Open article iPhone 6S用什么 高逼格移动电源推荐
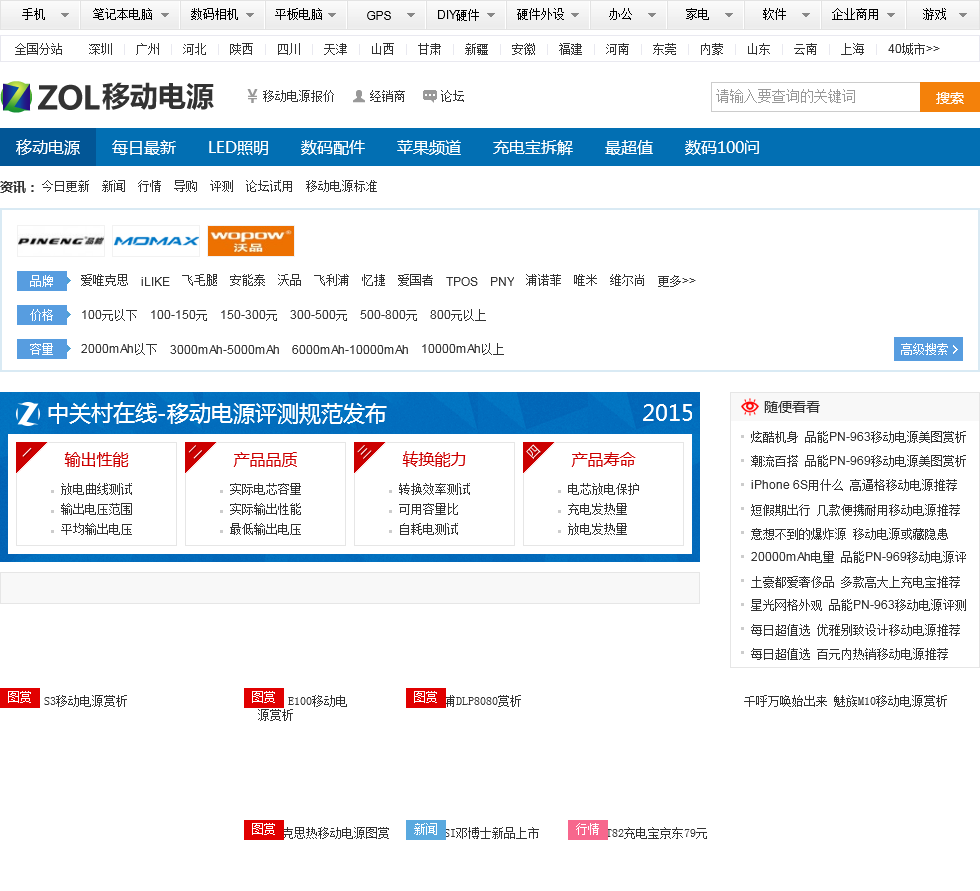 tap(854, 485)
